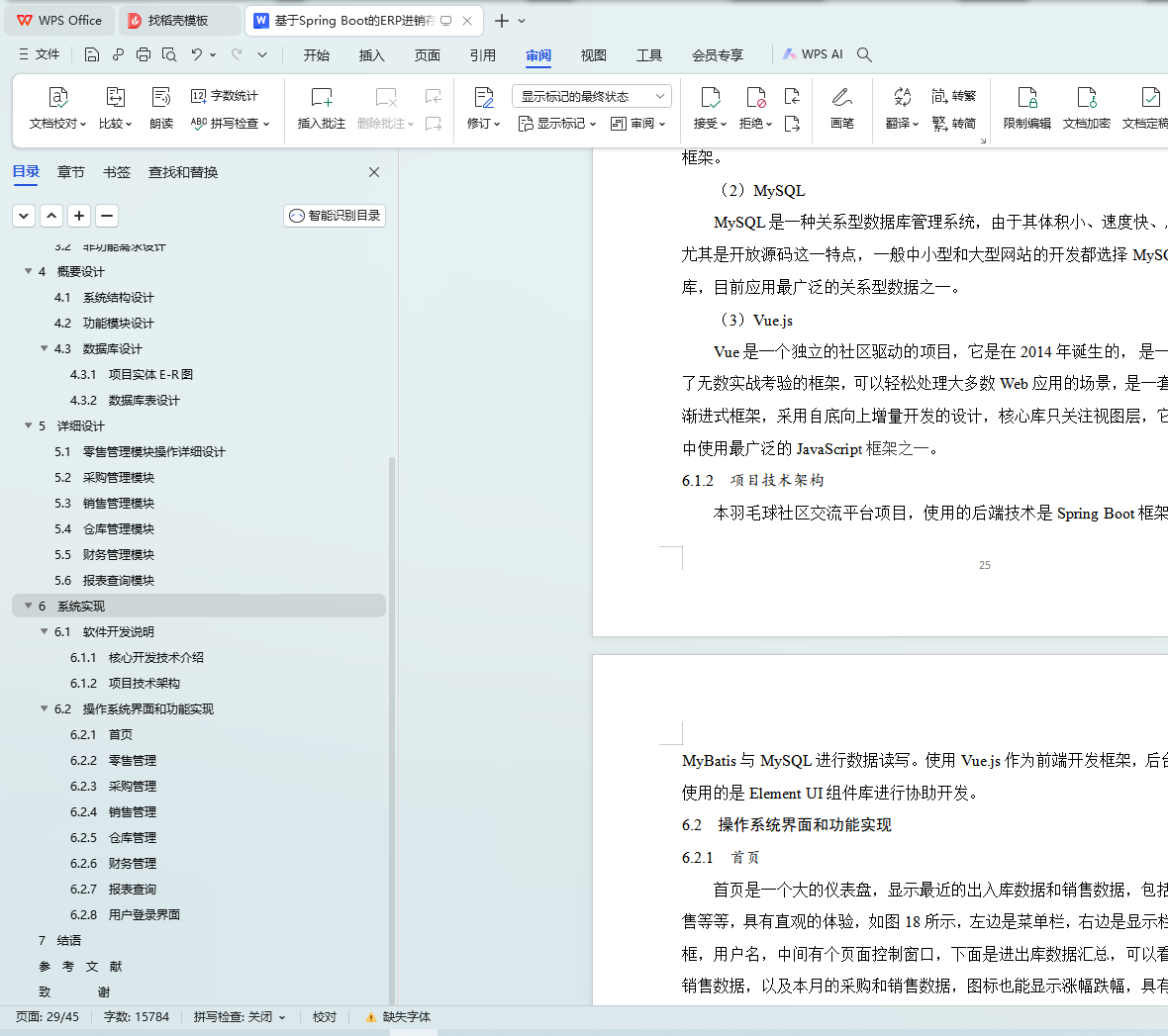Click the search magnifier icon in menu bar
1168x1036 pixels.
[x=864, y=54]
